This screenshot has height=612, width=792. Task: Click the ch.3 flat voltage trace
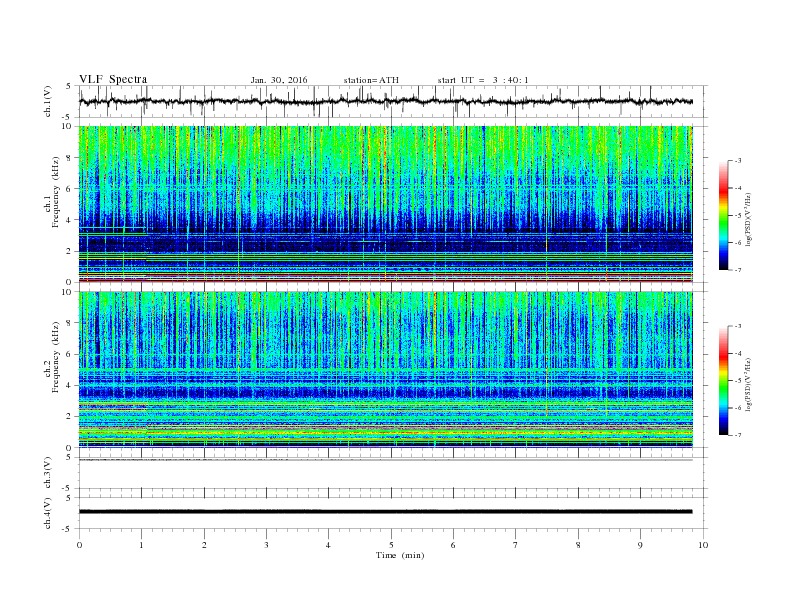click(386, 460)
